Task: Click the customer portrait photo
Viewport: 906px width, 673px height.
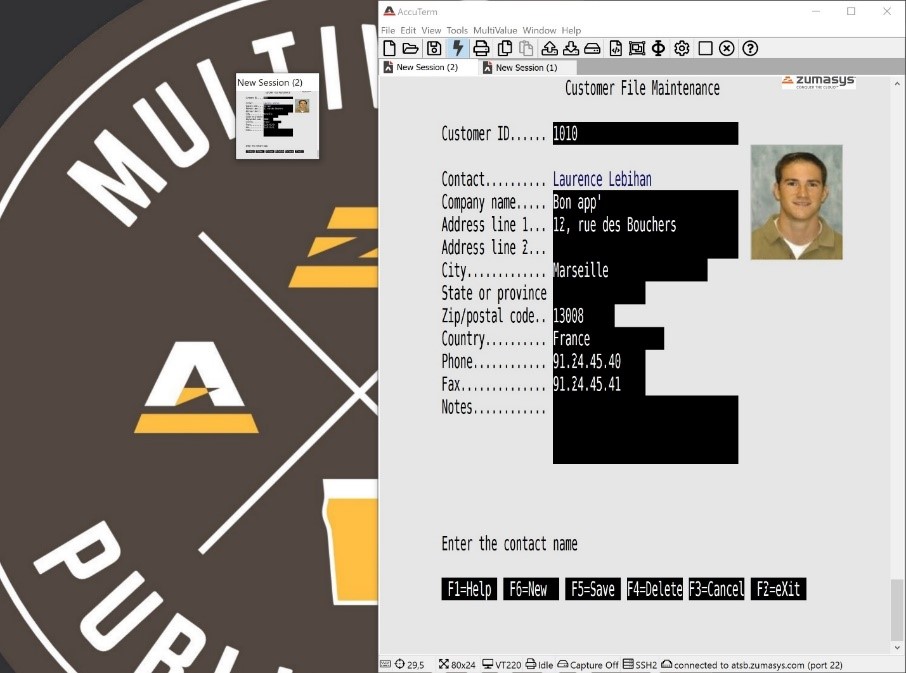Action: (x=796, y=202)
